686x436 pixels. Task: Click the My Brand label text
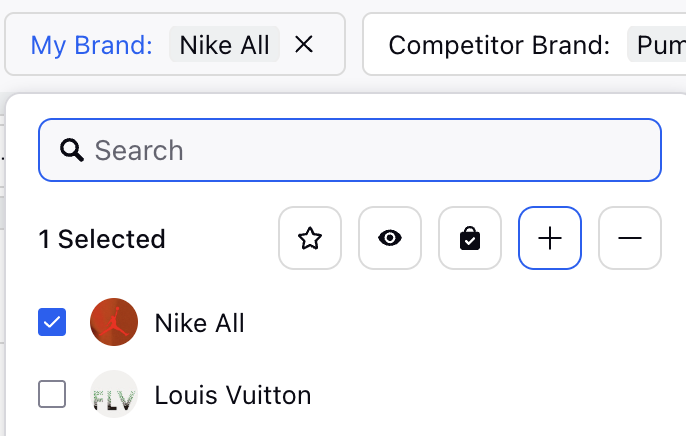point(91,45)
